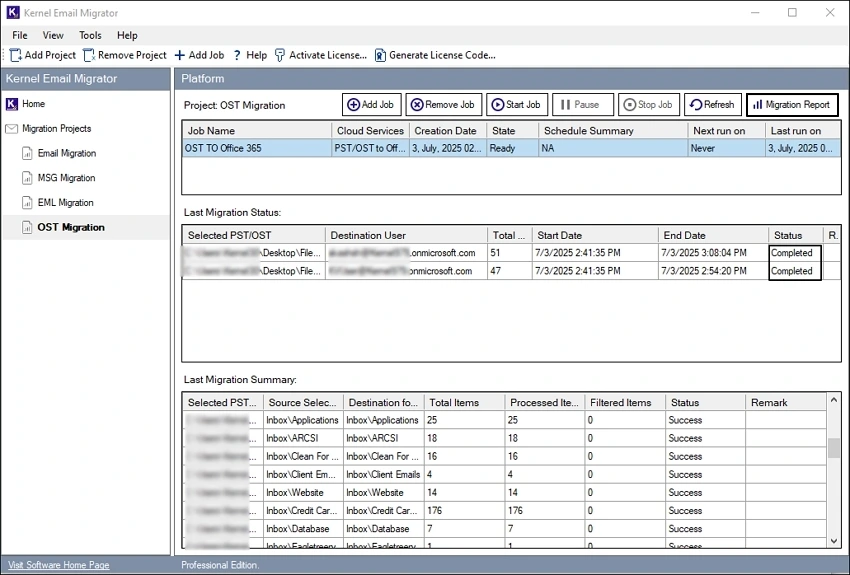The image size is (850, 575).
Task: Select the OST Migration project
Action: (x=71, y=227)
